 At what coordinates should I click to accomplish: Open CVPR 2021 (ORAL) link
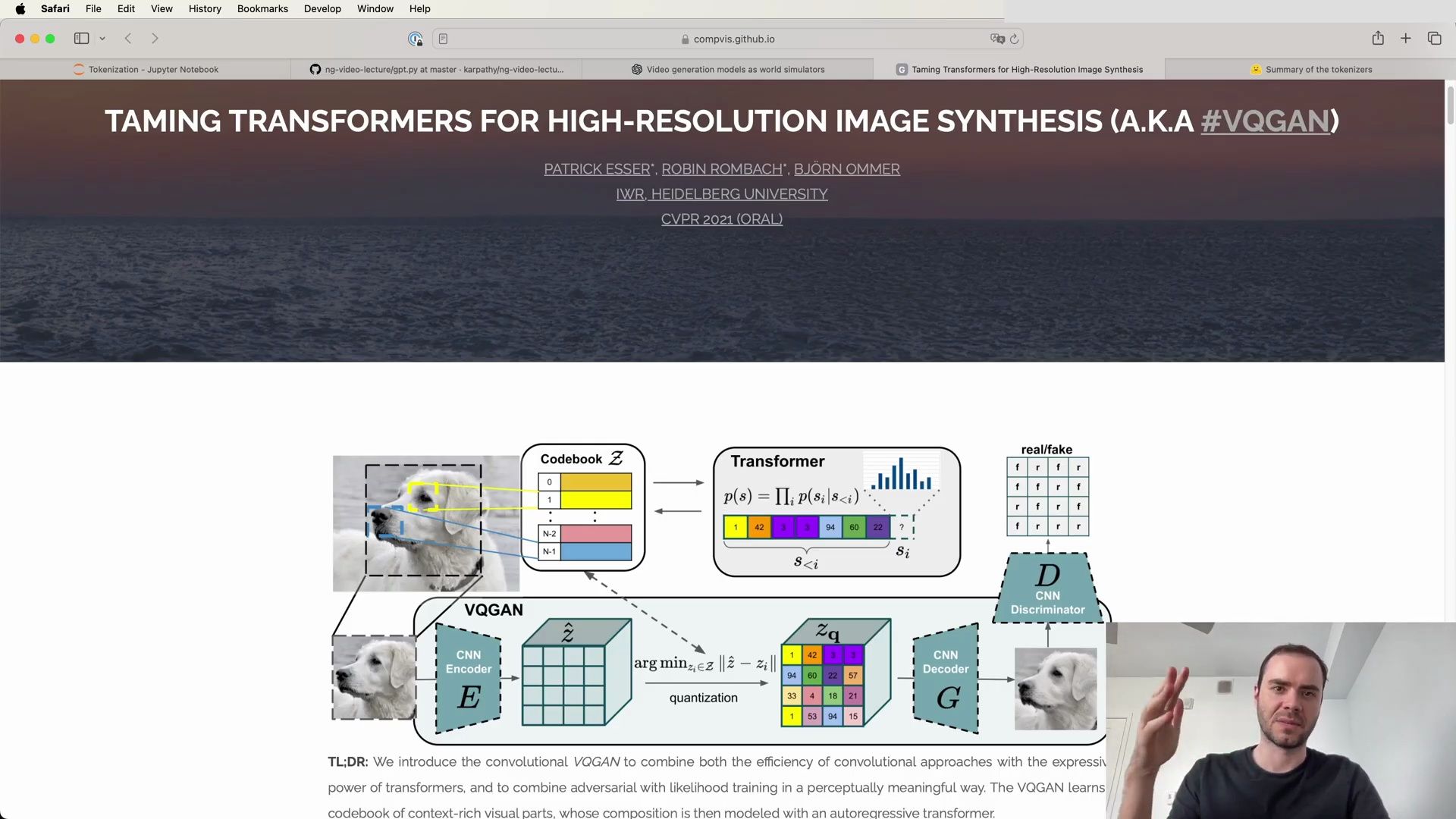click(722, 219)
